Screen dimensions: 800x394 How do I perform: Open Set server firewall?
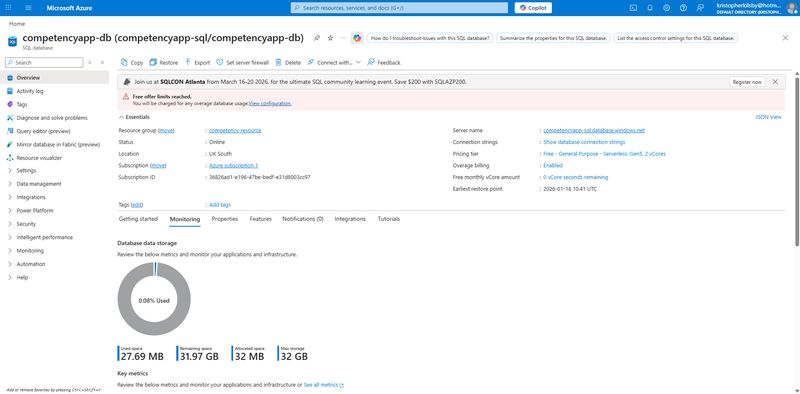point(242,62)
